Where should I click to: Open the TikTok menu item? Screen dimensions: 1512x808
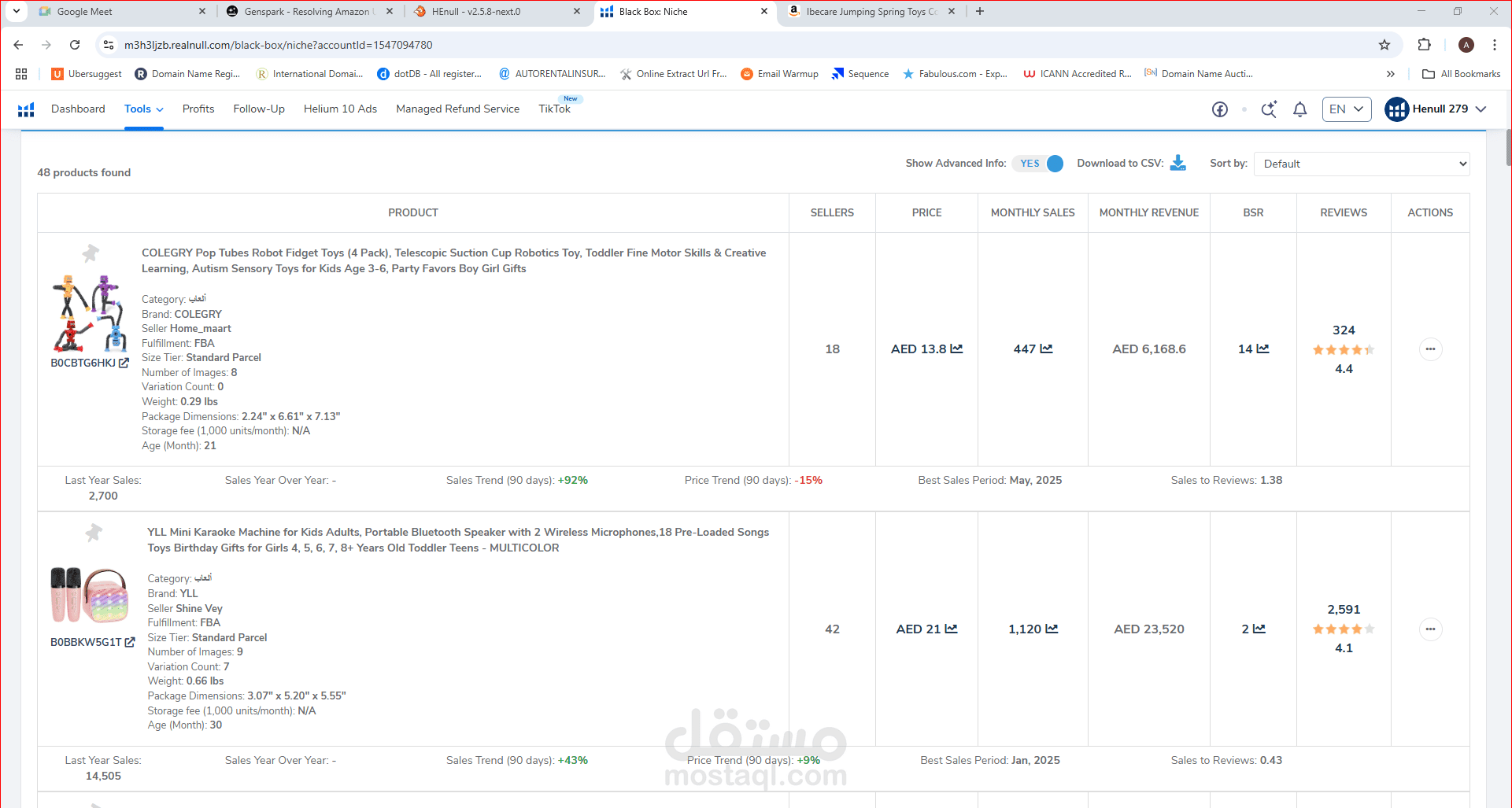[554, 109]
